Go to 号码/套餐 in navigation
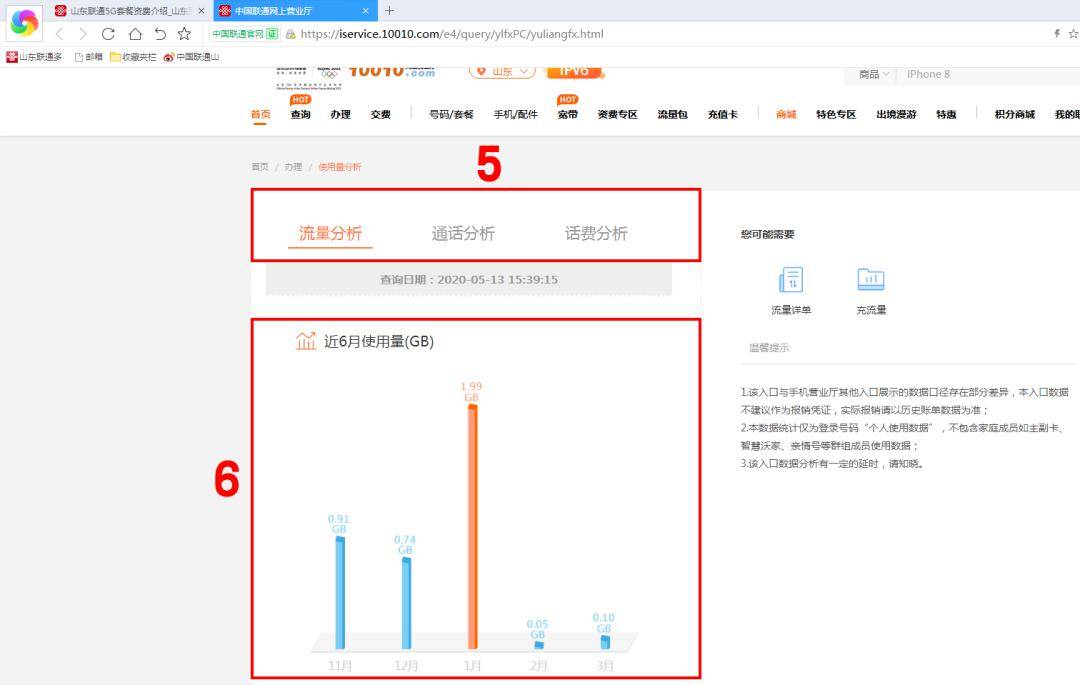The image size is (1080, 685). [x=452, y=114]
